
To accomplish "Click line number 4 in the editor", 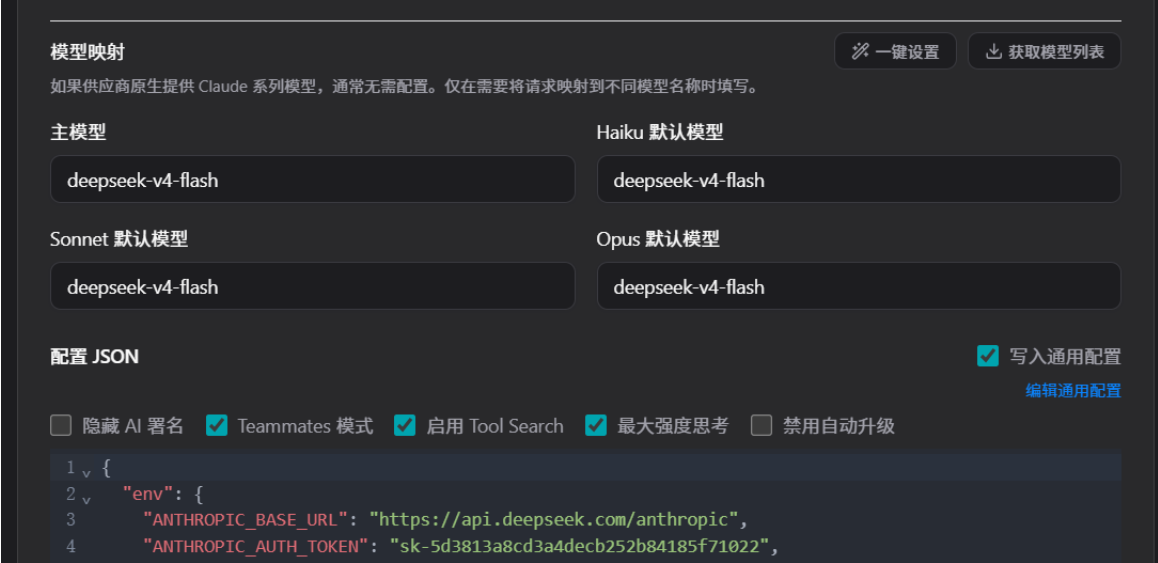I will click(x=71, y=546).
